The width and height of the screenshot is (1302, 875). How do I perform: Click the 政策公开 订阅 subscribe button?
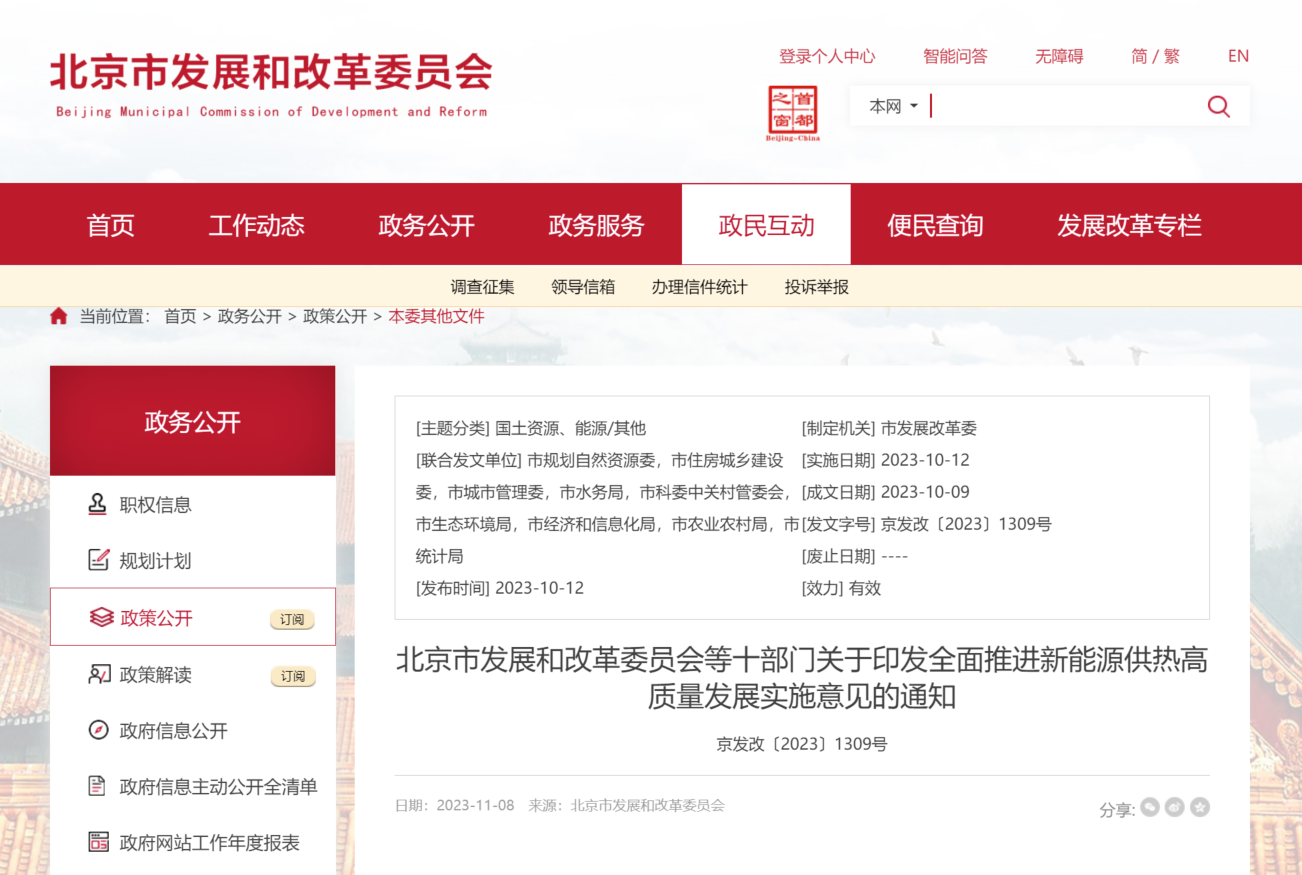pyautogui.click(x=292, y=619)
